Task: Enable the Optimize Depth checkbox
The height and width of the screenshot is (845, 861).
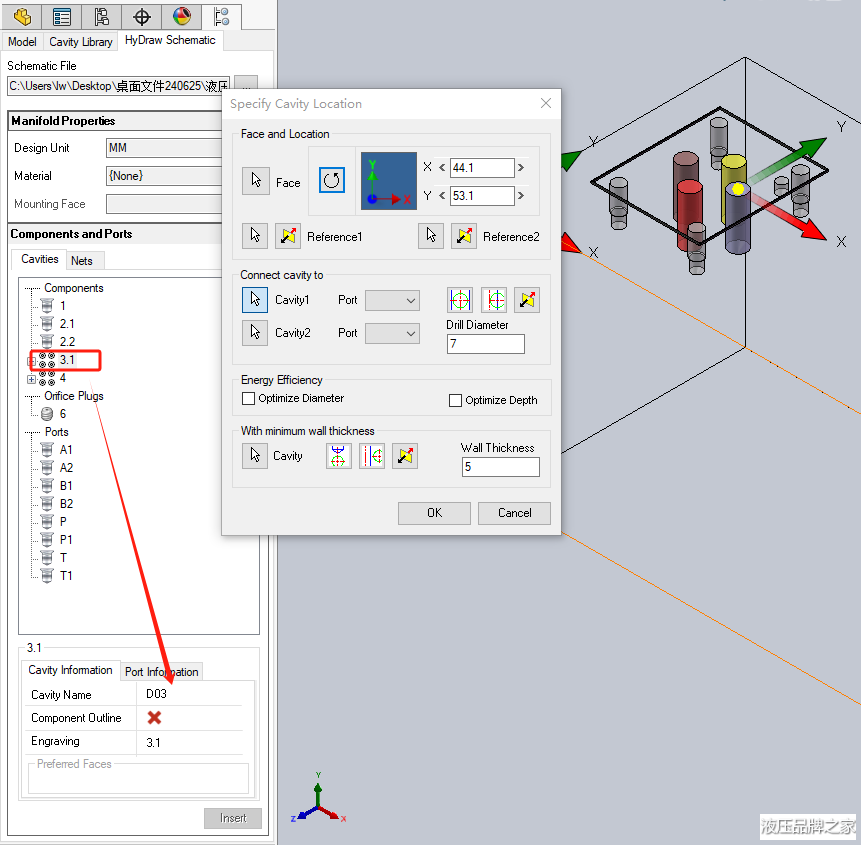Action: 456,400
